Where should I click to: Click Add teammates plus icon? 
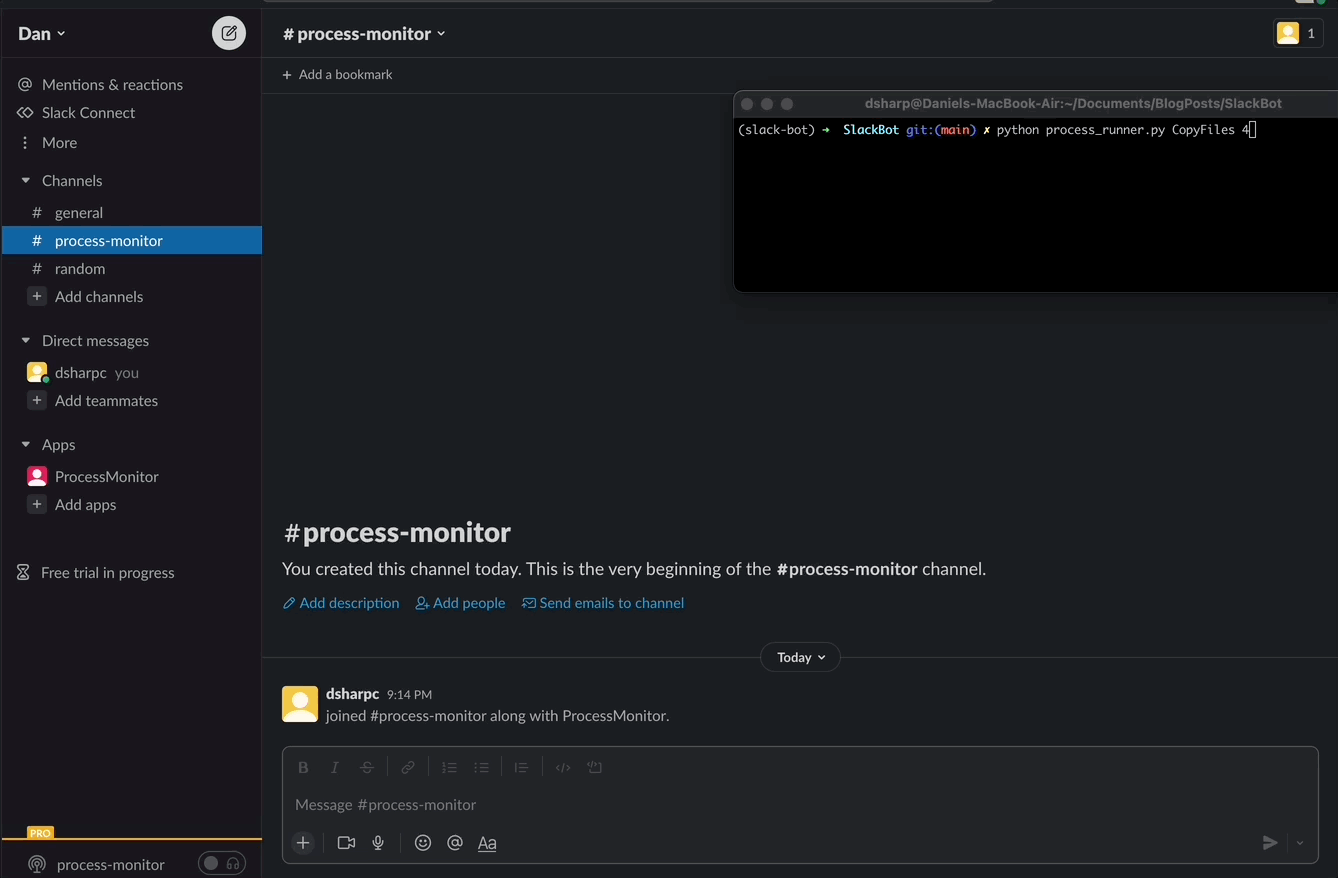(37, 401)
